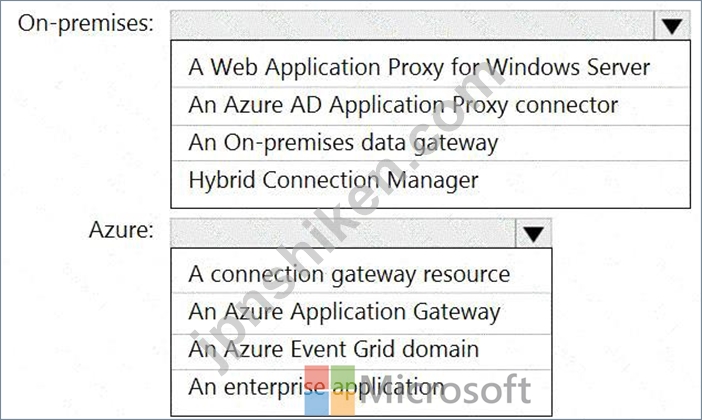Click the Microsoft watermark text
Viewport: 702px width, 420px height.
tap(445, 390)
